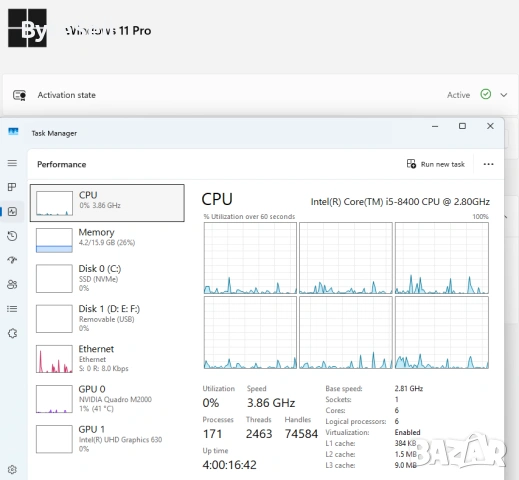This screenshot has height=480, width=519.
Task: Click Run new task
Action: (x=435, y=164)
